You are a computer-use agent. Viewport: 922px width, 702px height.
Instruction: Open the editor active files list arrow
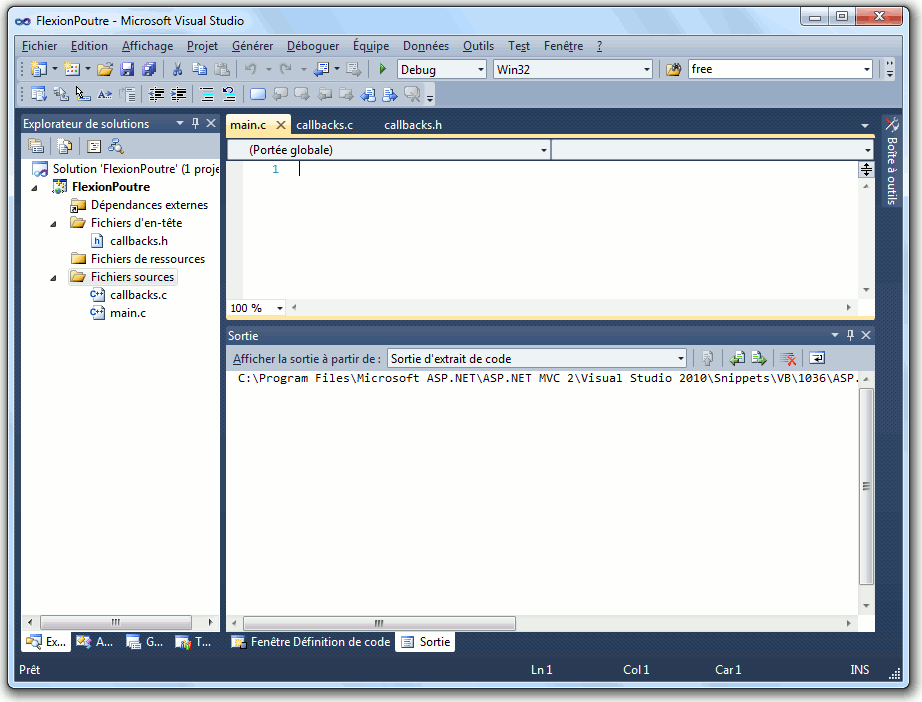click(x=864, y=125)
